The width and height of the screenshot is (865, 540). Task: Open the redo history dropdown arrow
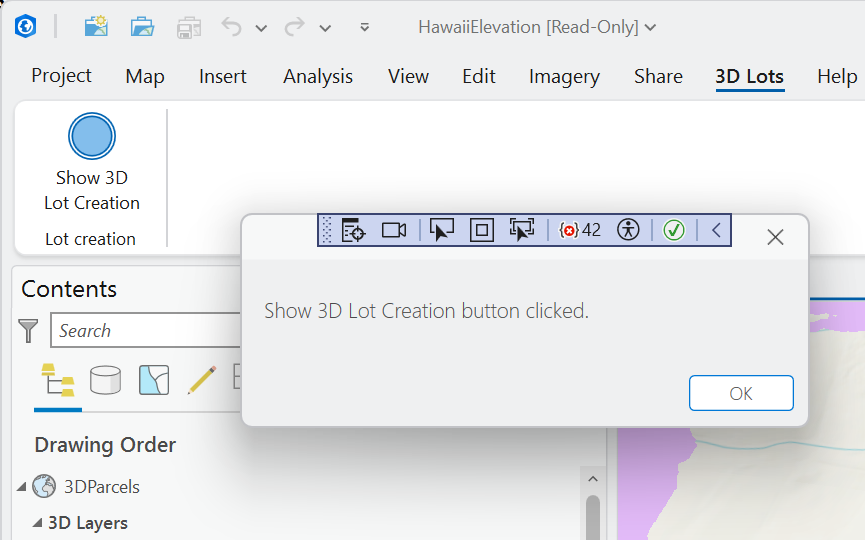(x=325, y=28)
